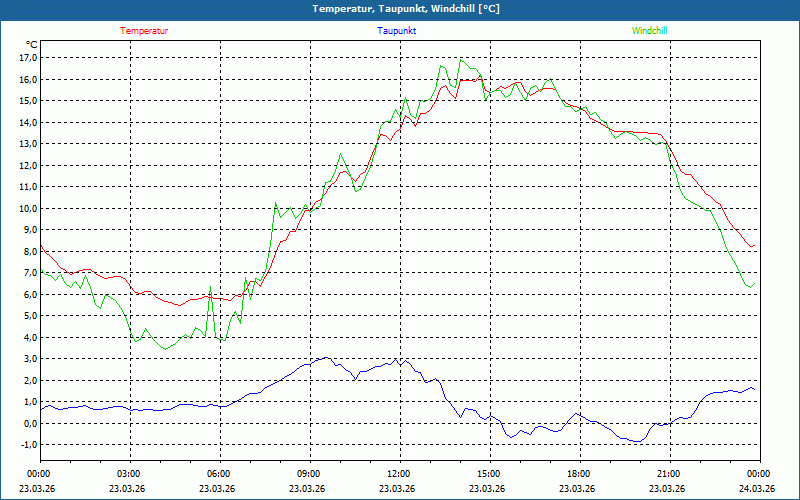Screen dimensions: 800x500
Task: Select the green Windchill legend label
Action: [x=649, y=31]
